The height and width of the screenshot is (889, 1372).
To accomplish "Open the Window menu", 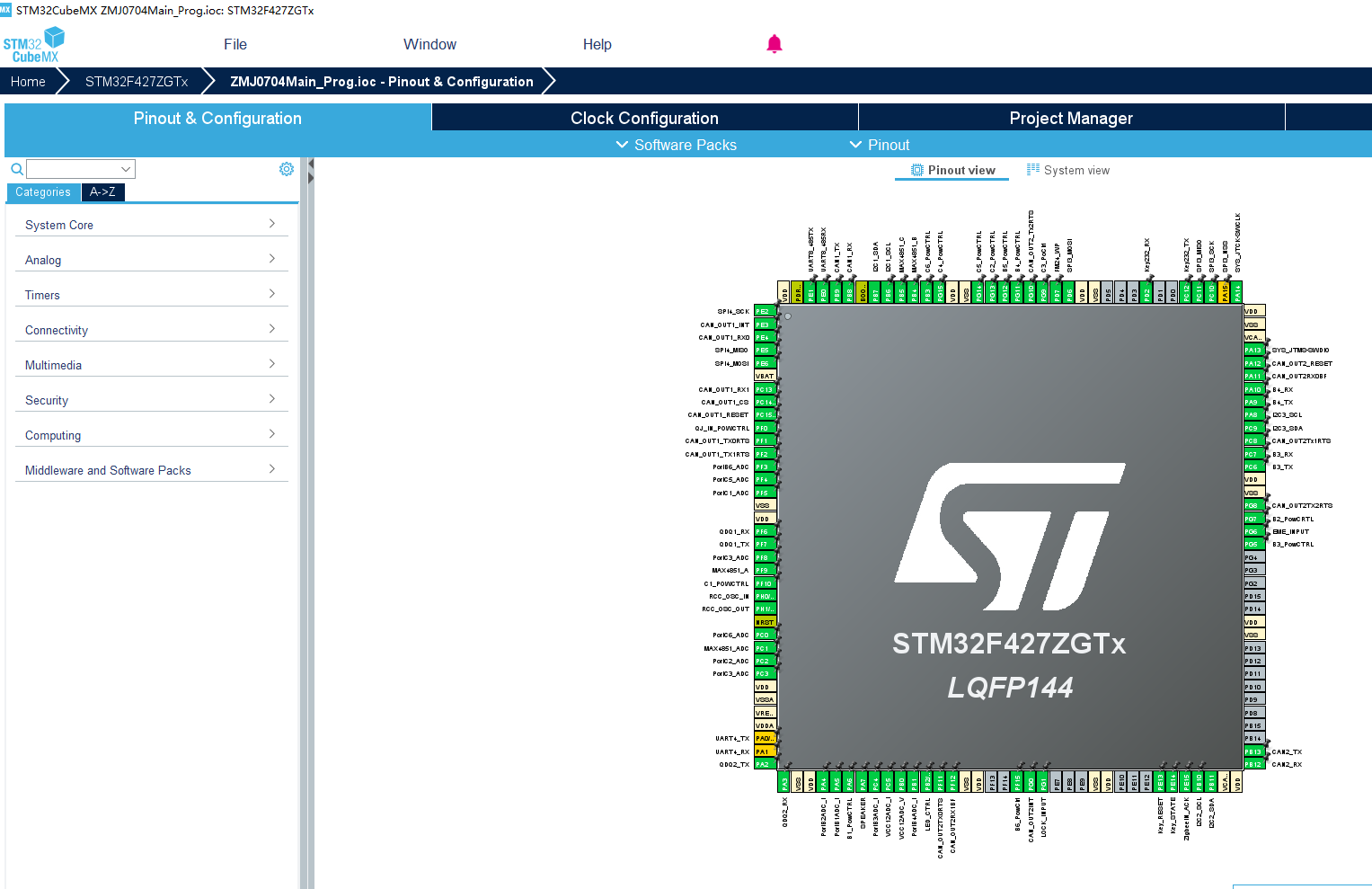I will pos(429,44).
